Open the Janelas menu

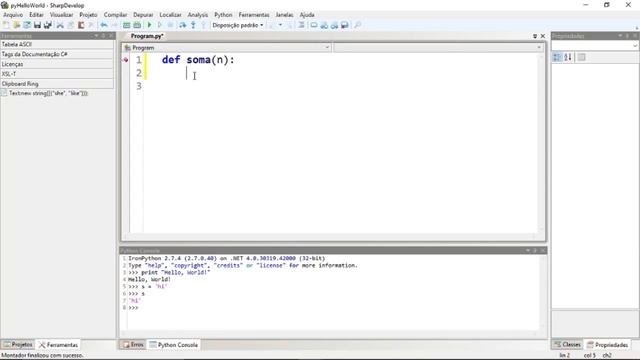(284, 15)
